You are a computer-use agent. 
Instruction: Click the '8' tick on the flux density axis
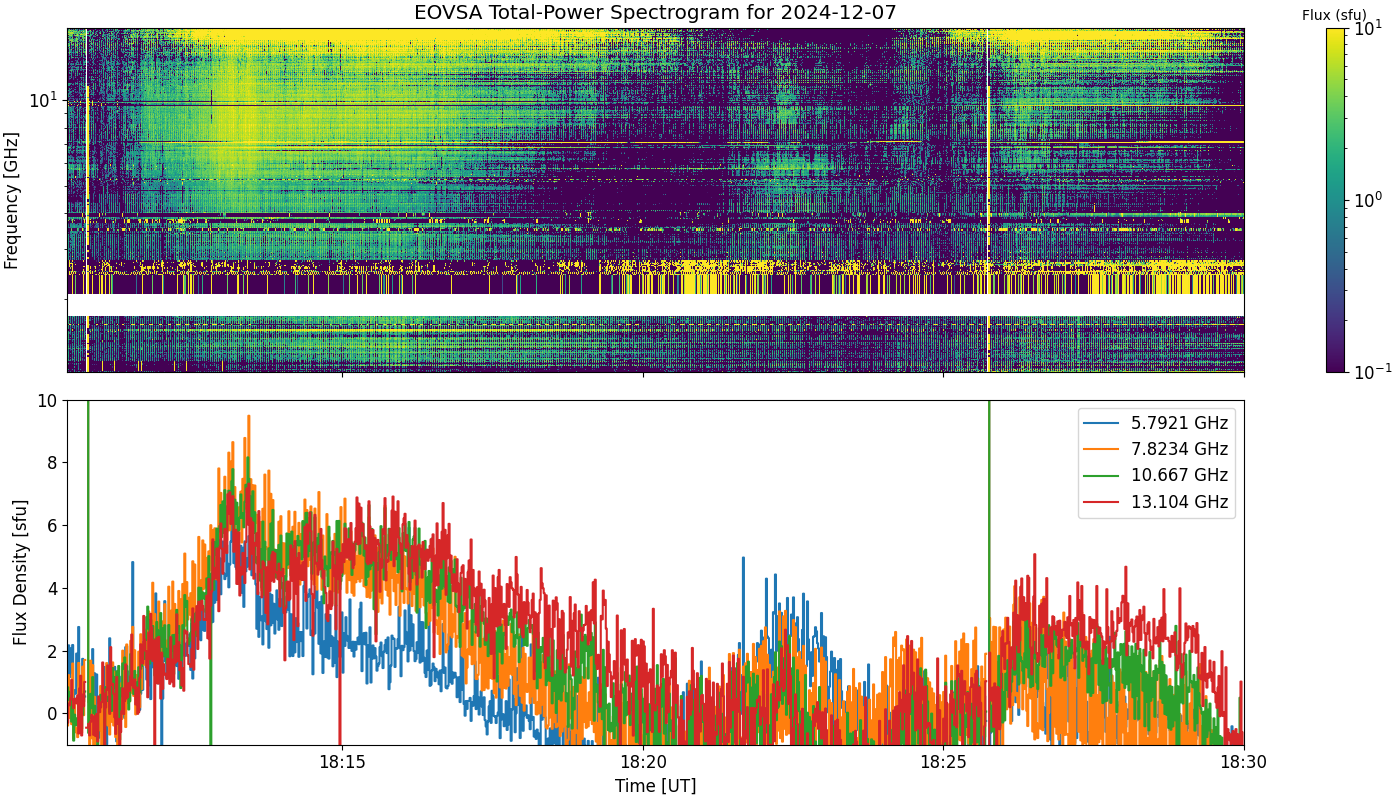pyautogui.click(x=54, y=463)
